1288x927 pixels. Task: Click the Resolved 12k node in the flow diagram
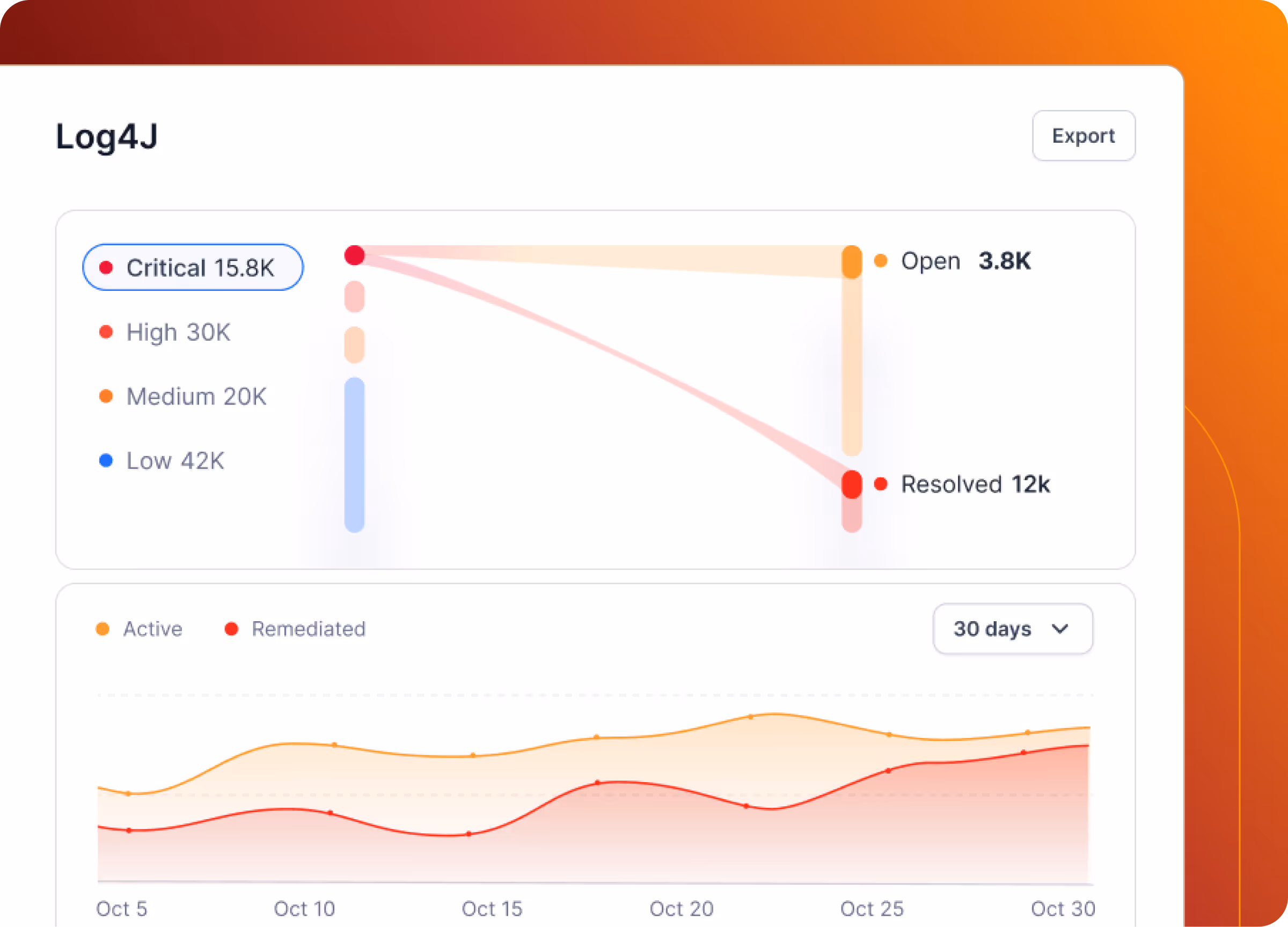tap(852, 485)
